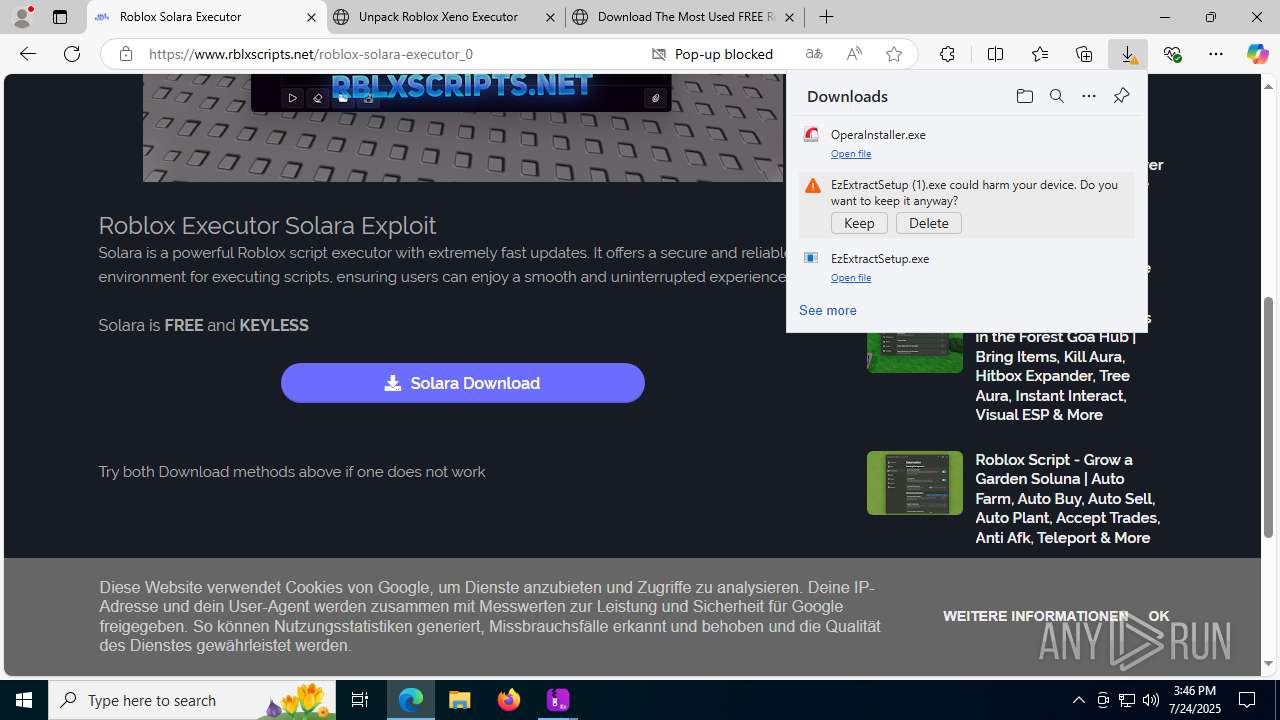Launch Firefox from the taskbar

pos(509,700)
